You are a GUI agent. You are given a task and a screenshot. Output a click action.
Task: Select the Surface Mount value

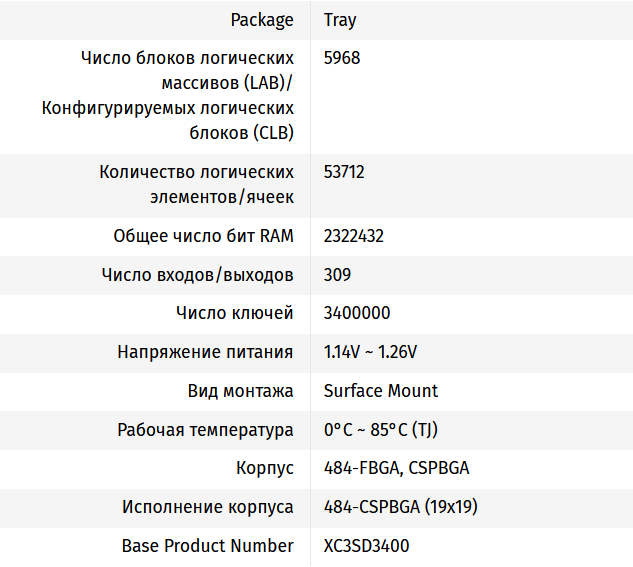click(x=381, y=391)
